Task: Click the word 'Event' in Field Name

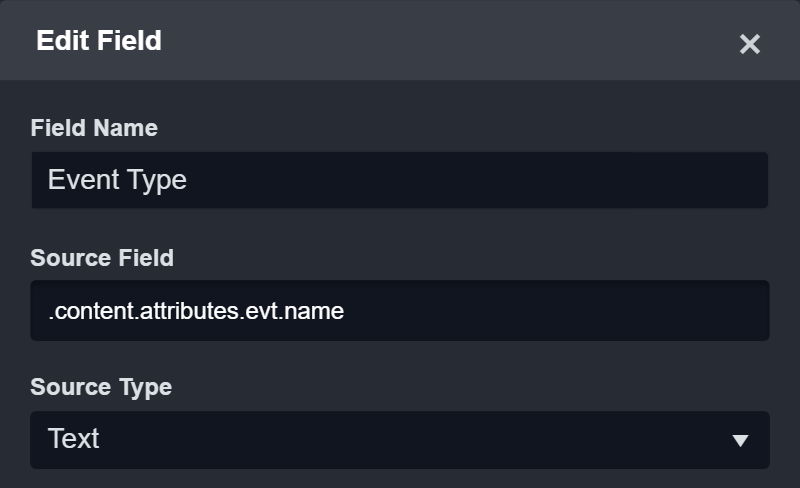Action: point(80,180)
